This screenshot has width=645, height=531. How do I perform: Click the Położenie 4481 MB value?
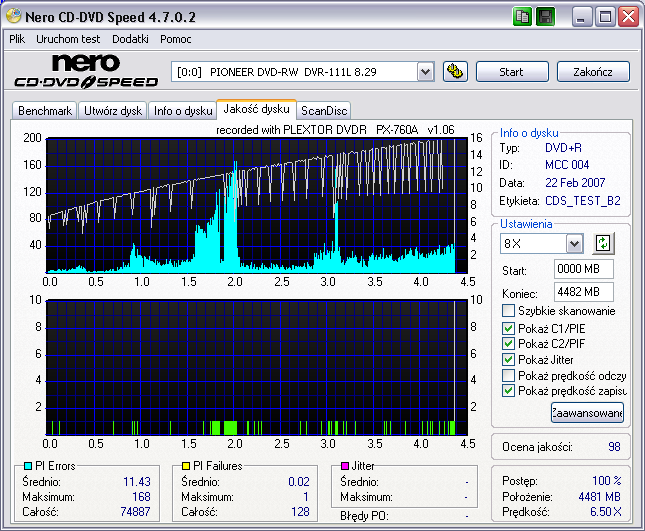(599, 497)
